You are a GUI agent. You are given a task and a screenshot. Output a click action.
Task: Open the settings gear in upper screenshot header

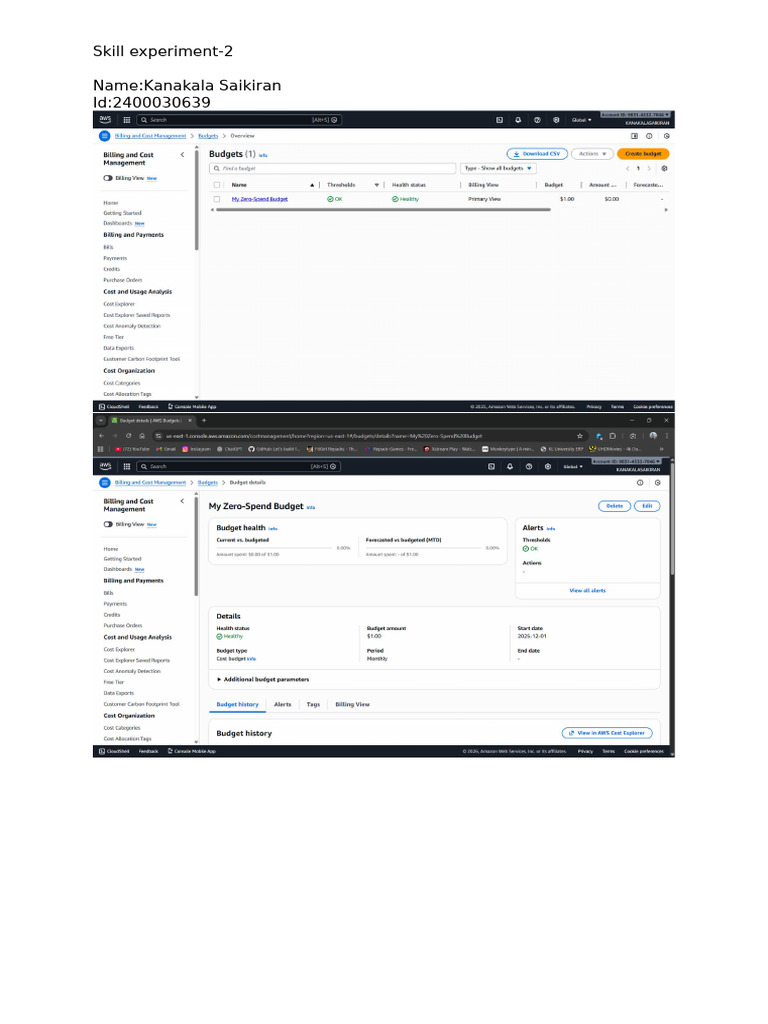click(x=556, y=120)
